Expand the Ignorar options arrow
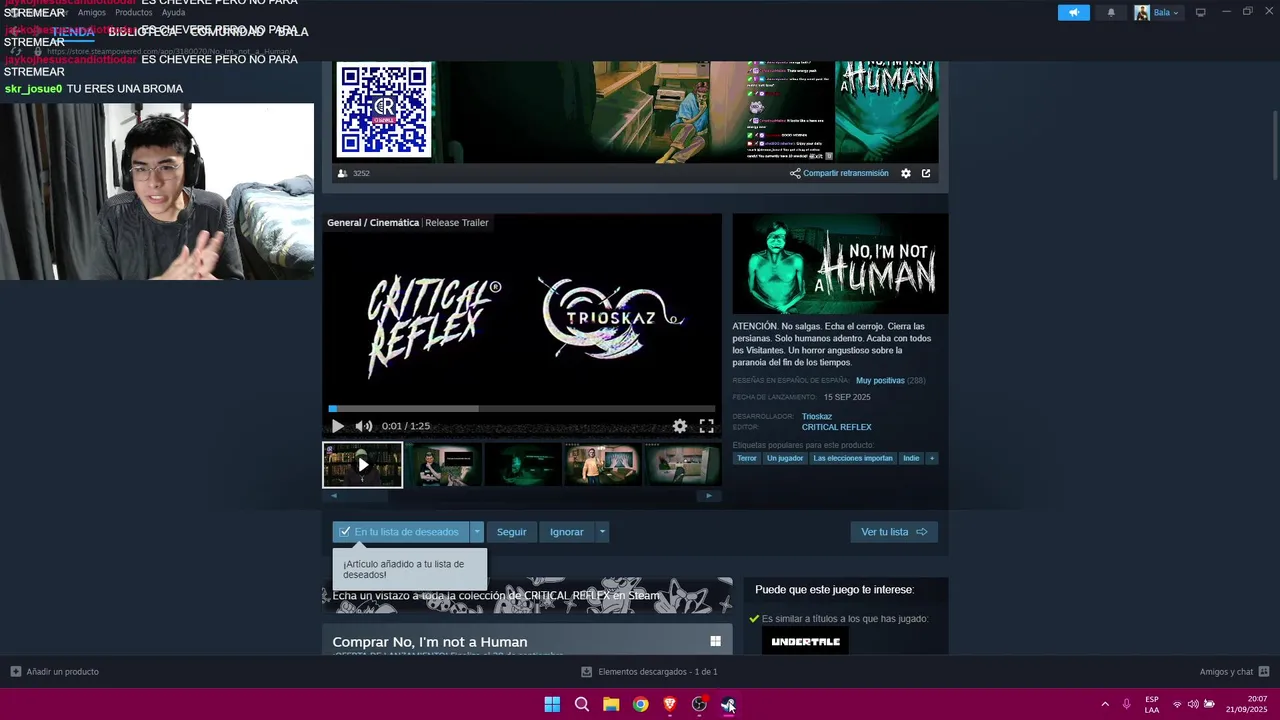Image resolution: width=1280 pixels, height=720 pixels. click(x=602, y=532)
